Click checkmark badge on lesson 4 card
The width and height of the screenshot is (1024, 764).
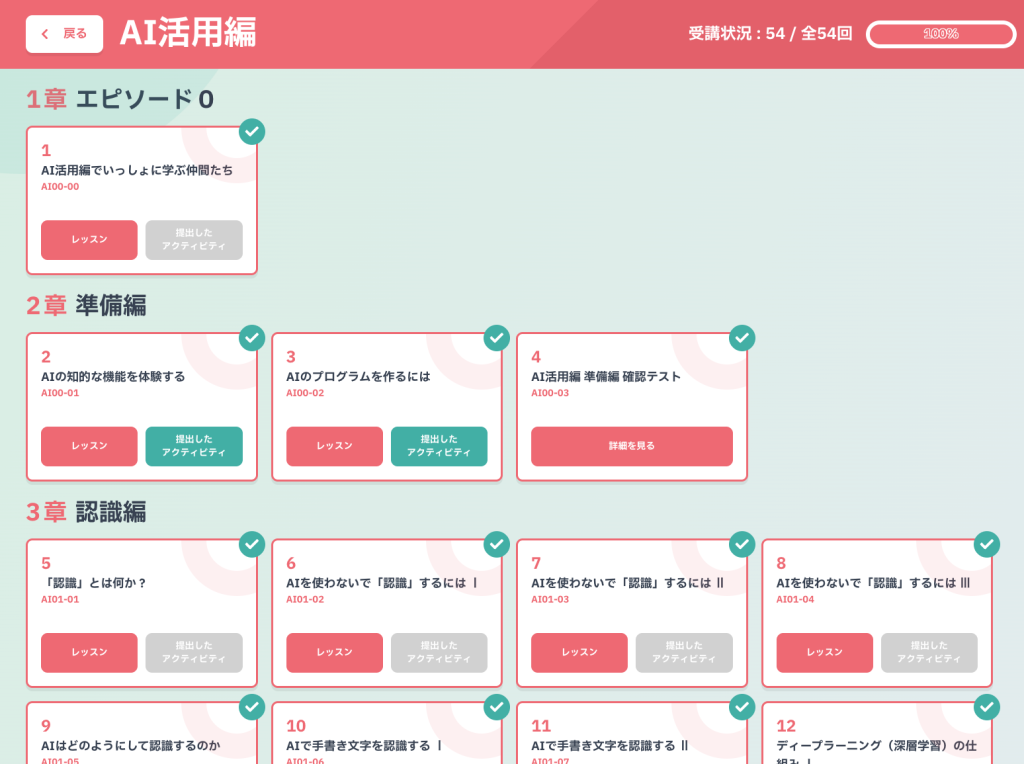point(742,338)
